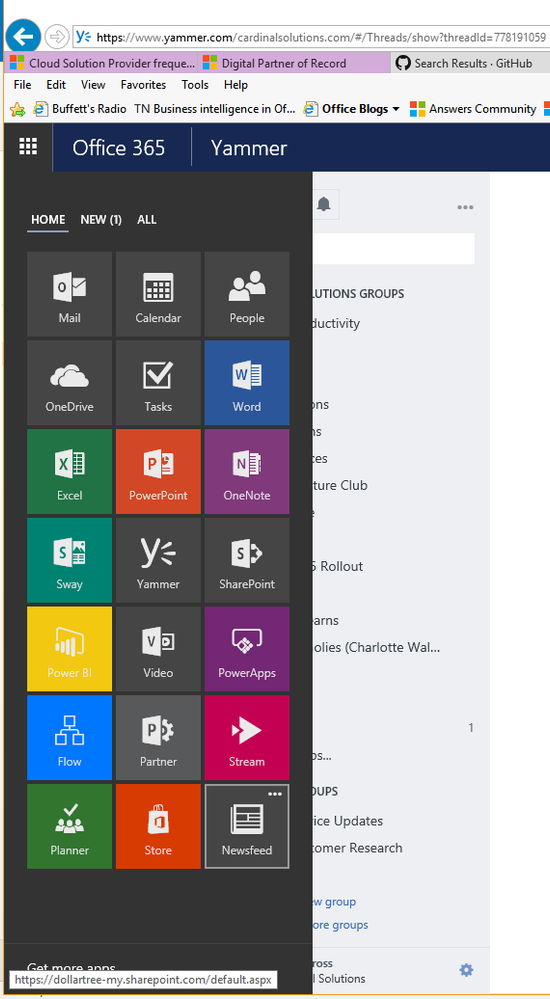
Task: Open the Store tile
Action: pyautogui.click(x=158, y=825)
